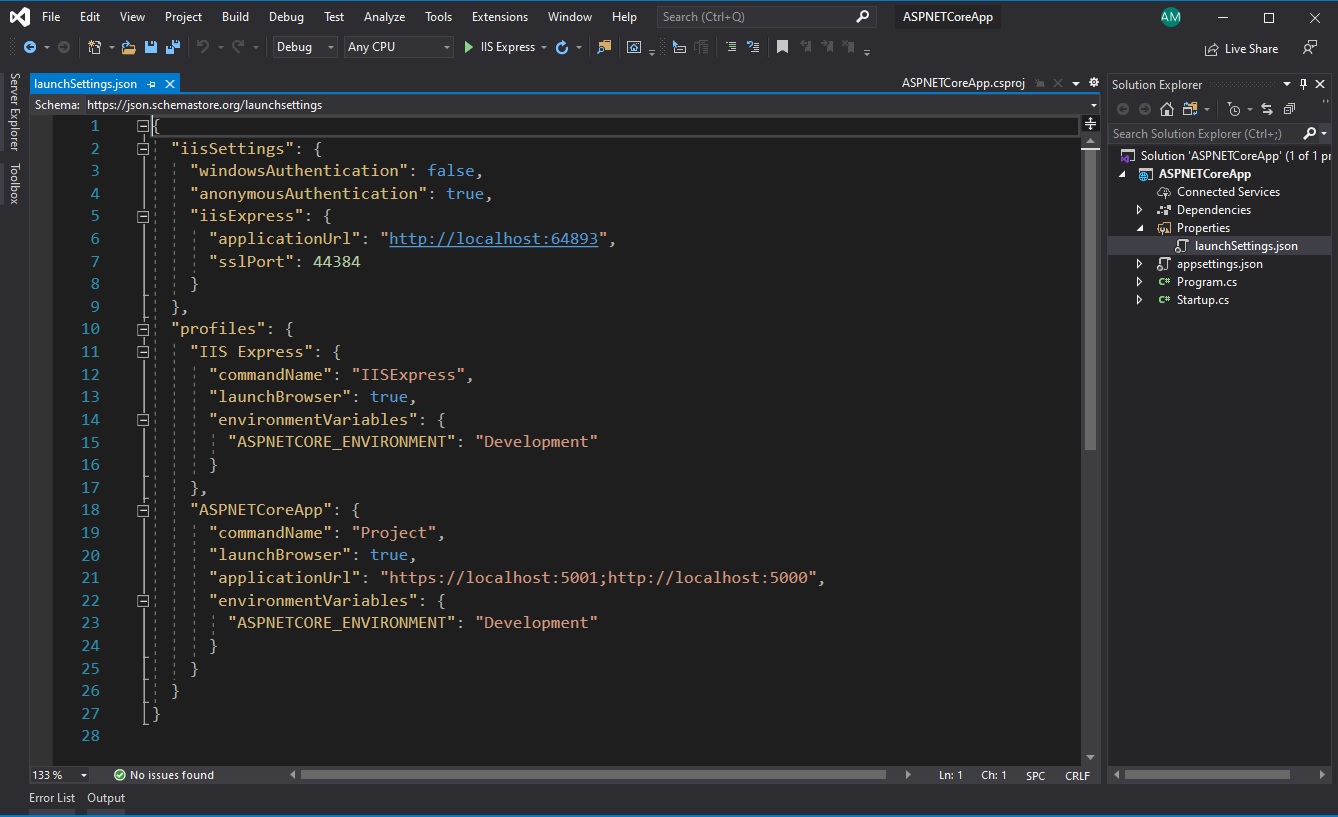
Task: Open the Extensions menu
Action: pos(500,17)
